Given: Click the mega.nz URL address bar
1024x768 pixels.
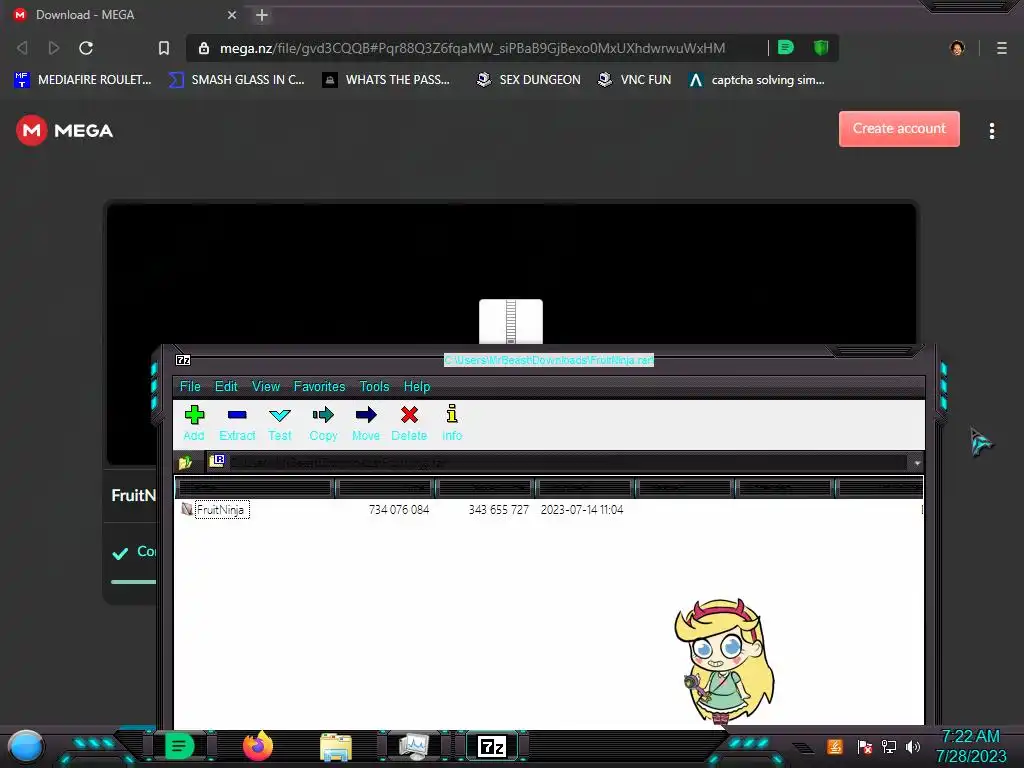Looking at the screenshot, I should [x=472, y=48].
